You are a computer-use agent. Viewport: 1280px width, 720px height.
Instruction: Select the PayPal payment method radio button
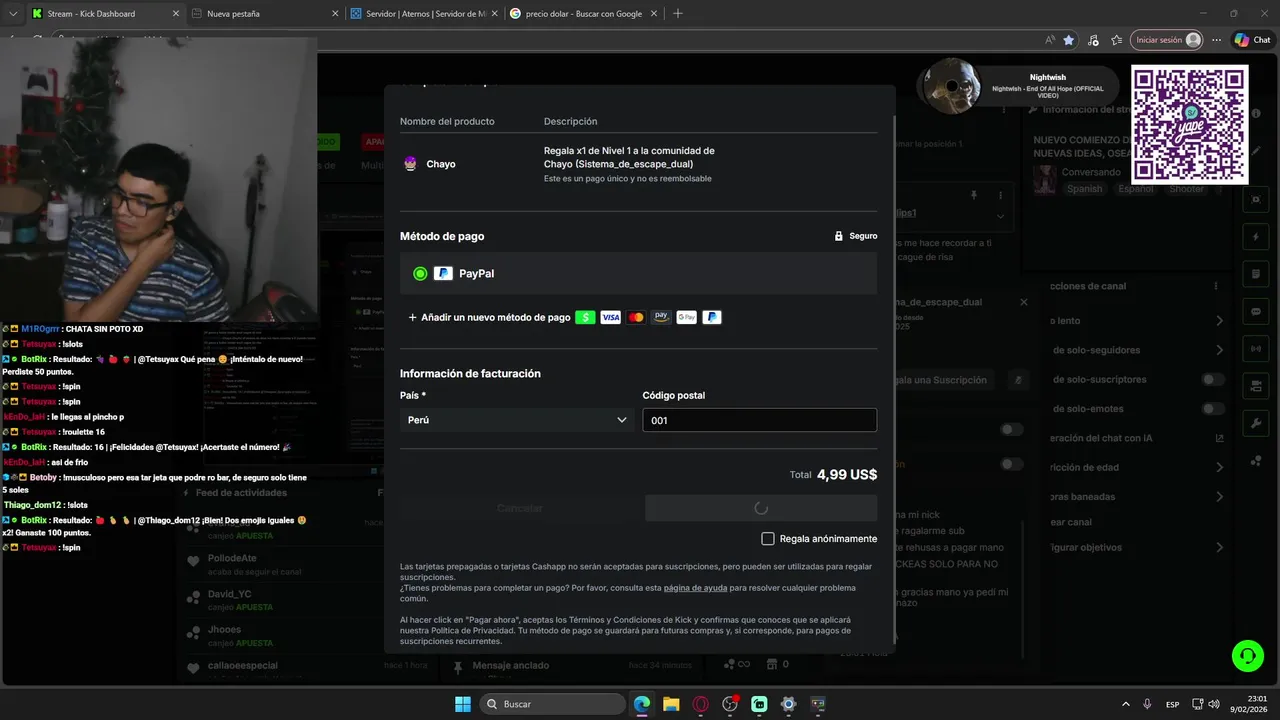tap(420, 273)
